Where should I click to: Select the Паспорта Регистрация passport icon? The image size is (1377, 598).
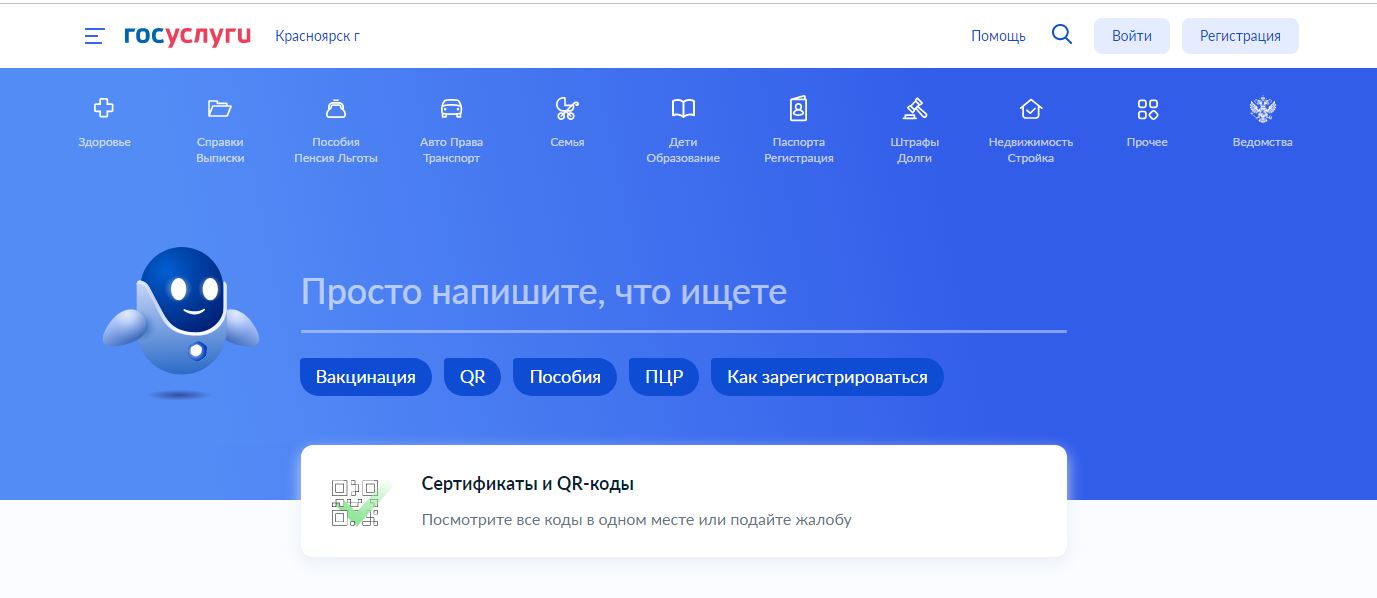pos(798,108)
